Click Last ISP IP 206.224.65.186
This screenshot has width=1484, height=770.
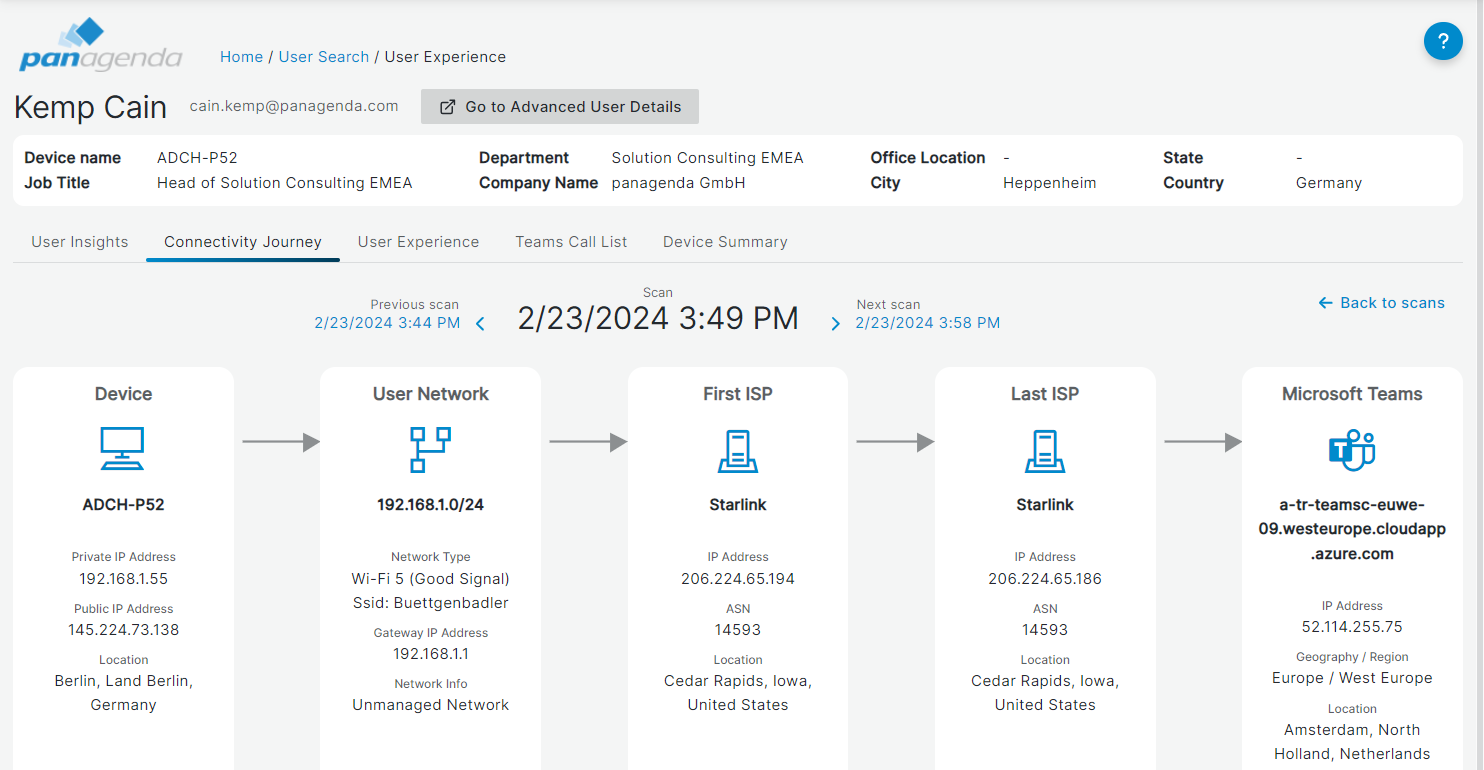[x=1045, y=579]
